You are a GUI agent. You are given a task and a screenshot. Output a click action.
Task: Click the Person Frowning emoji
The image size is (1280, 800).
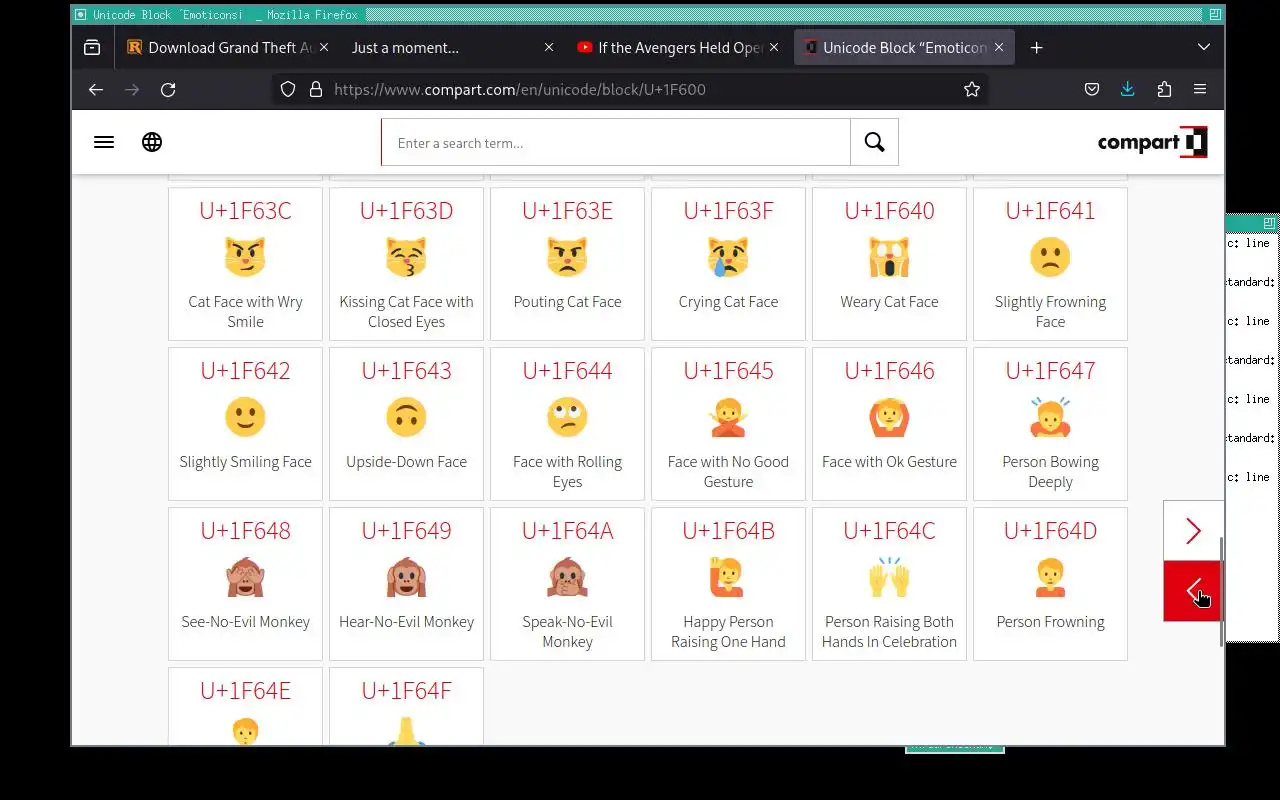tap(1050, 577)
